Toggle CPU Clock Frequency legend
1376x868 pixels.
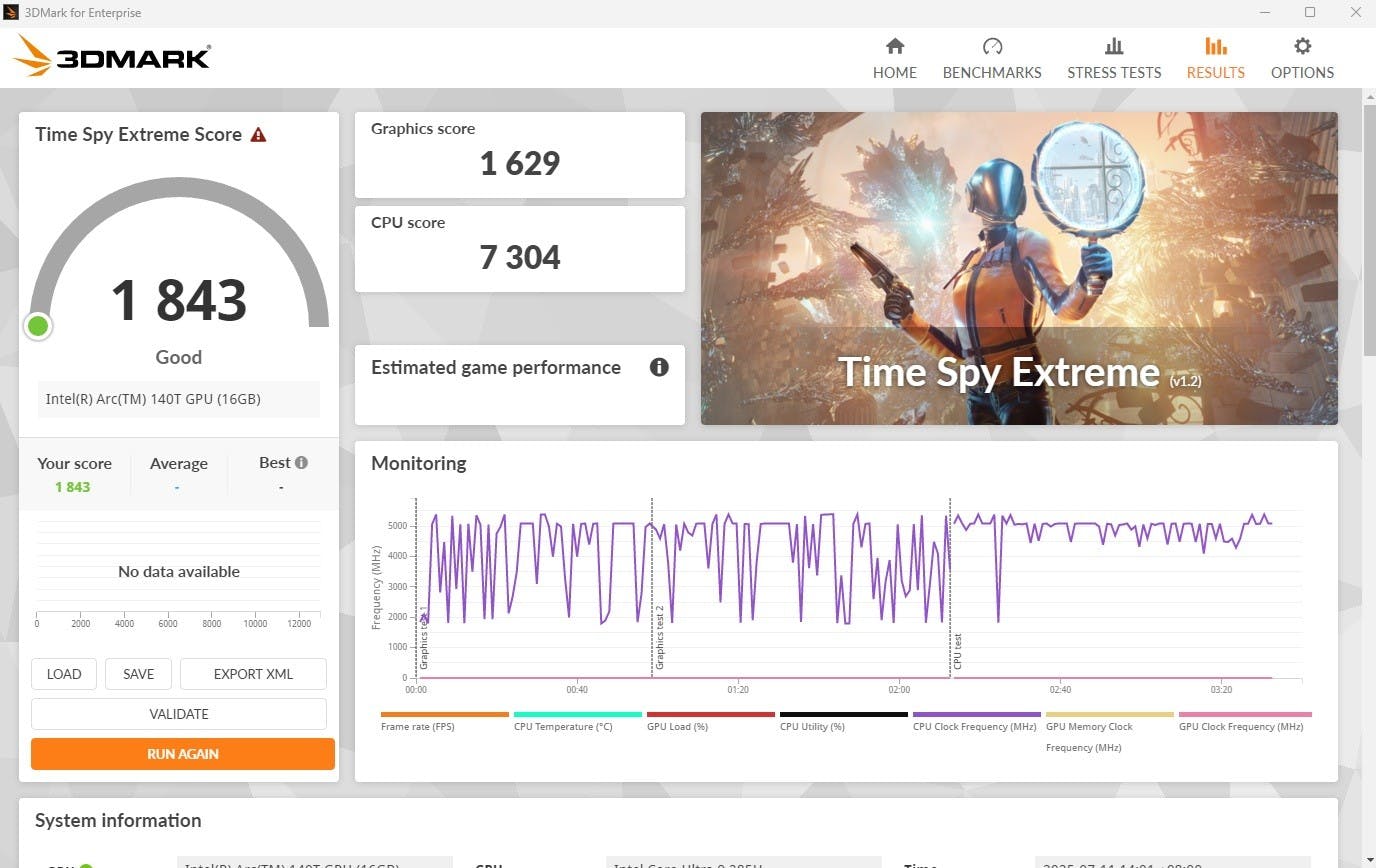pos(976,722)
